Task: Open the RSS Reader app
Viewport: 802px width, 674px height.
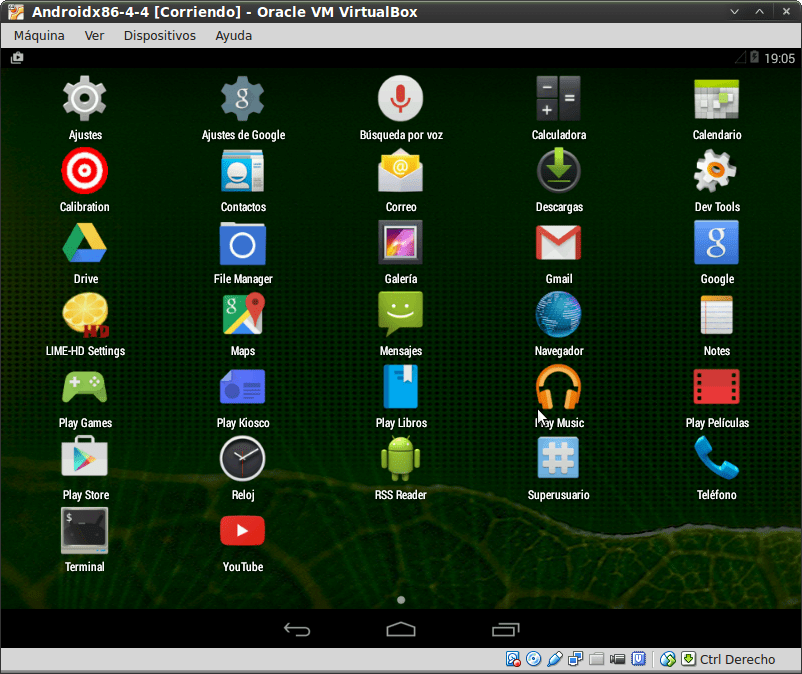Action: pos(400,457)
